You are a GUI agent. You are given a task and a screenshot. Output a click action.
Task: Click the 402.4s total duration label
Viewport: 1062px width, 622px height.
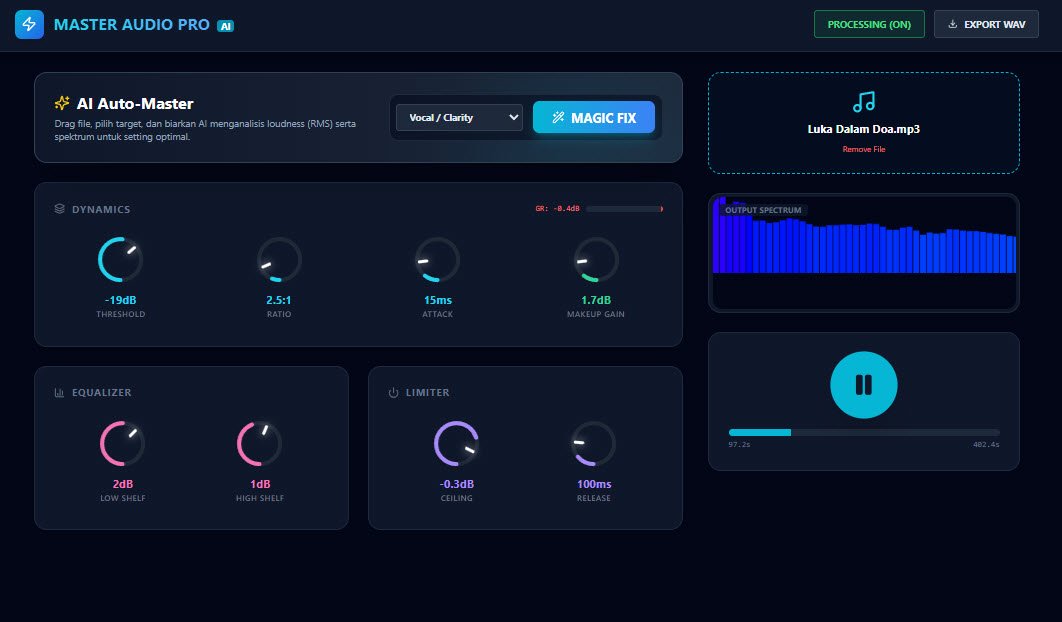(x=986, y=444)
